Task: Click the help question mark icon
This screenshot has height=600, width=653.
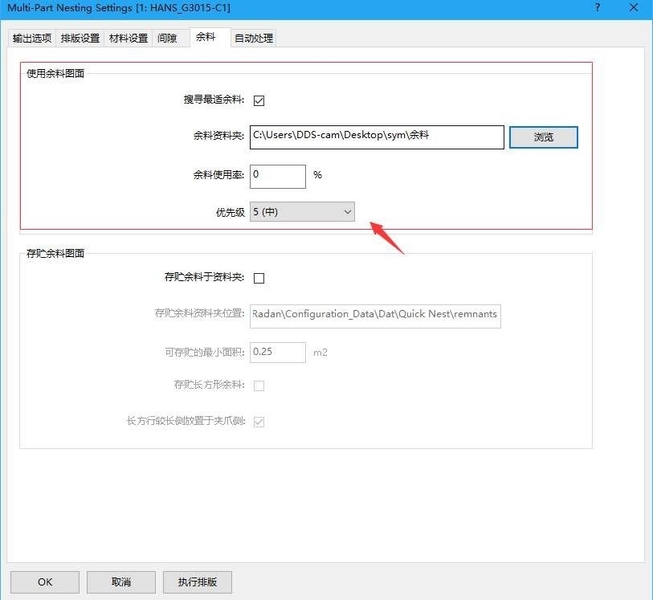Action: point(598,7)
